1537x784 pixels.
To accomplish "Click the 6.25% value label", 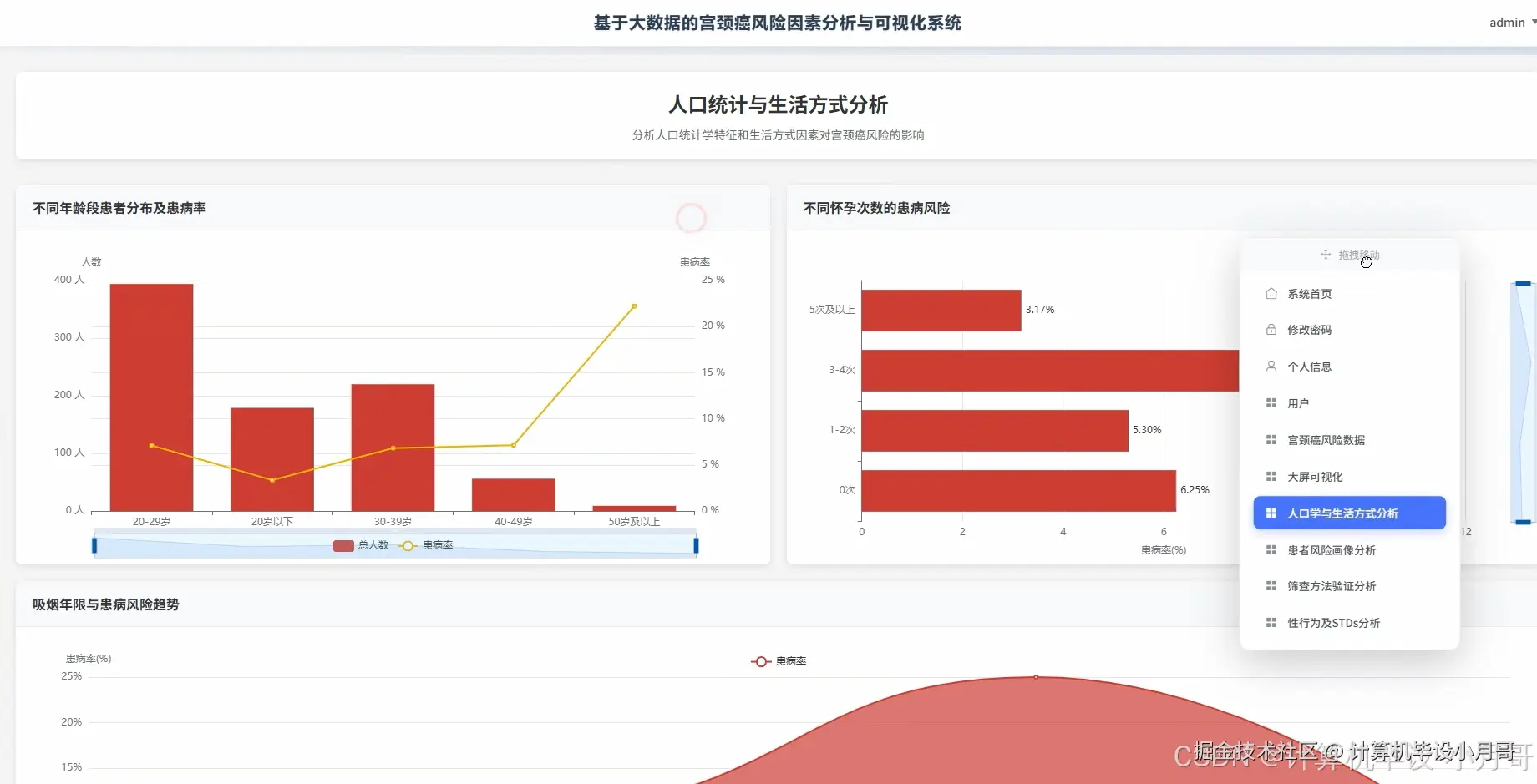I will pyautogui.click(x=1195, y=490).
